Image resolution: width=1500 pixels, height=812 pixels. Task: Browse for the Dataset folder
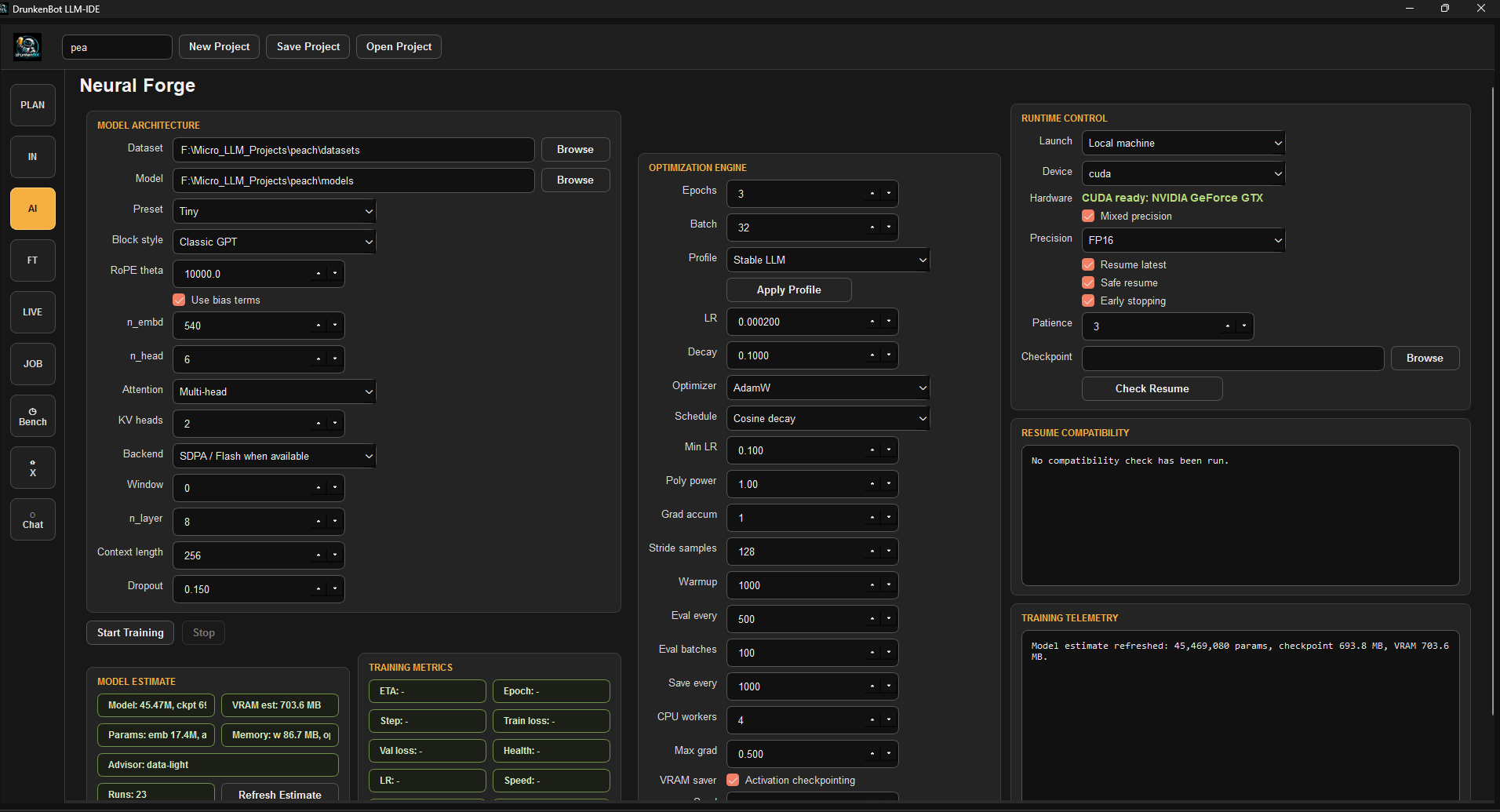click(x=575, y=150)
